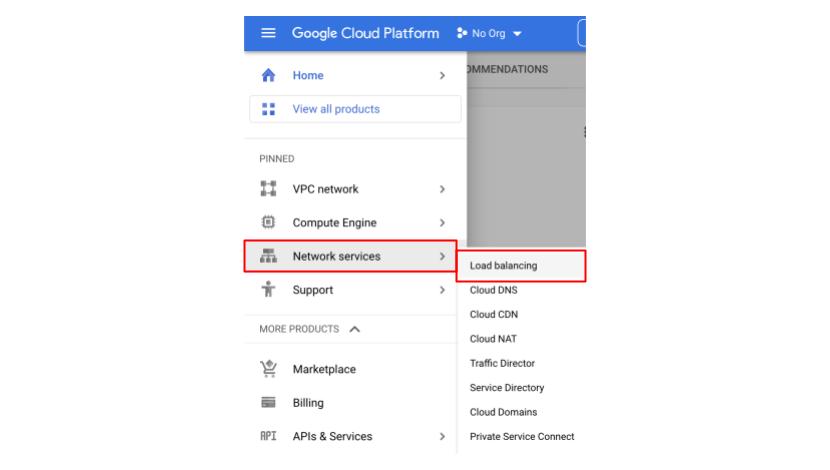The image size is (830, 470).
Task: Click View all products button
Action: click(x=355, y=109)
